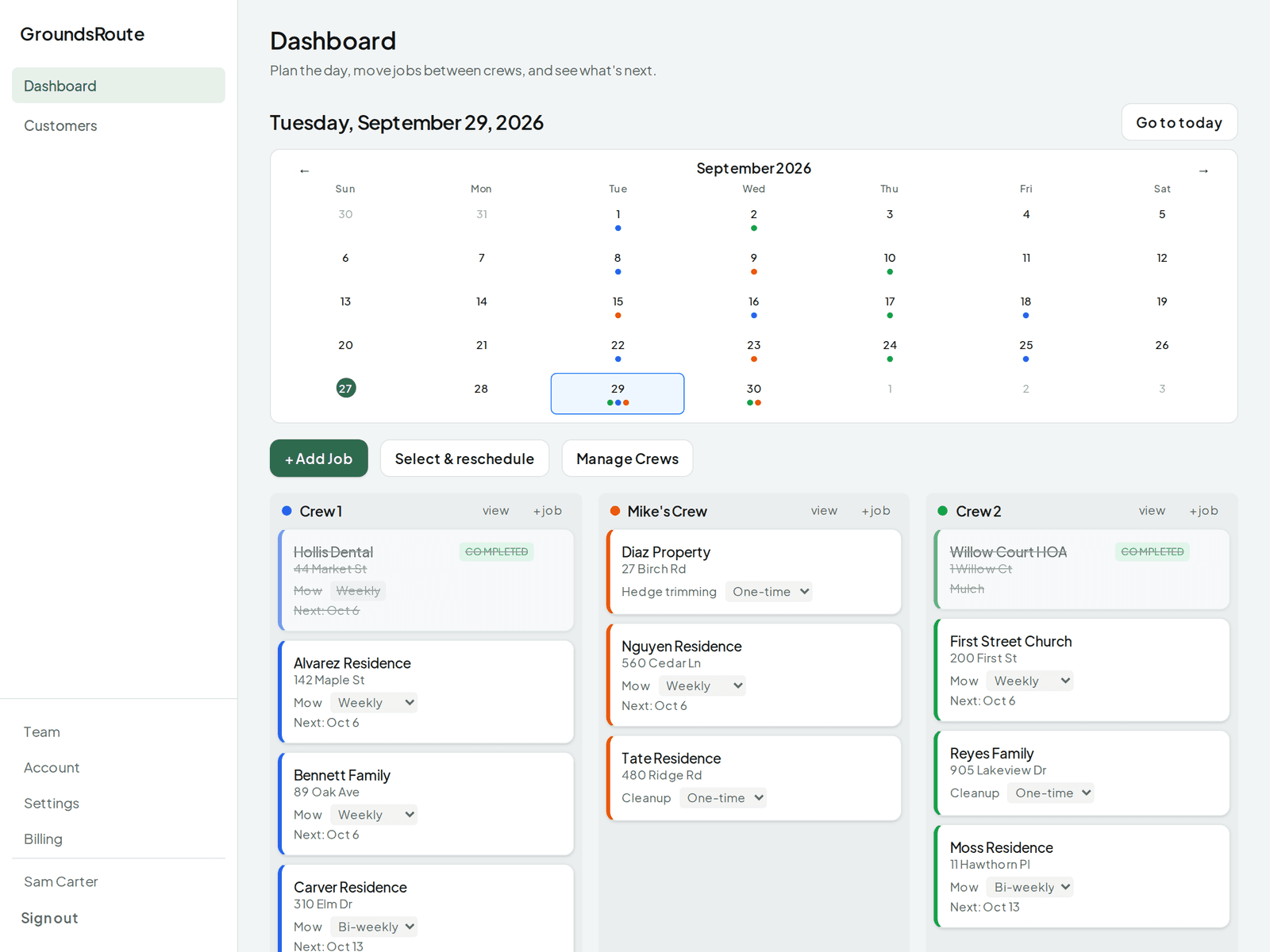Viewport: 1270px width, 952px height.
Task: Open the view link for Mike's Crew
Action: pos(824,511)
